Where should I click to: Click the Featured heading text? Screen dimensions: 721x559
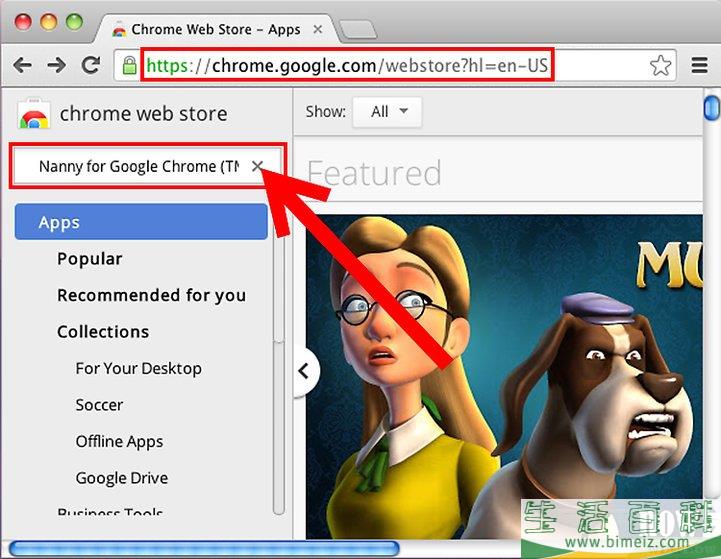click(374, 173)
